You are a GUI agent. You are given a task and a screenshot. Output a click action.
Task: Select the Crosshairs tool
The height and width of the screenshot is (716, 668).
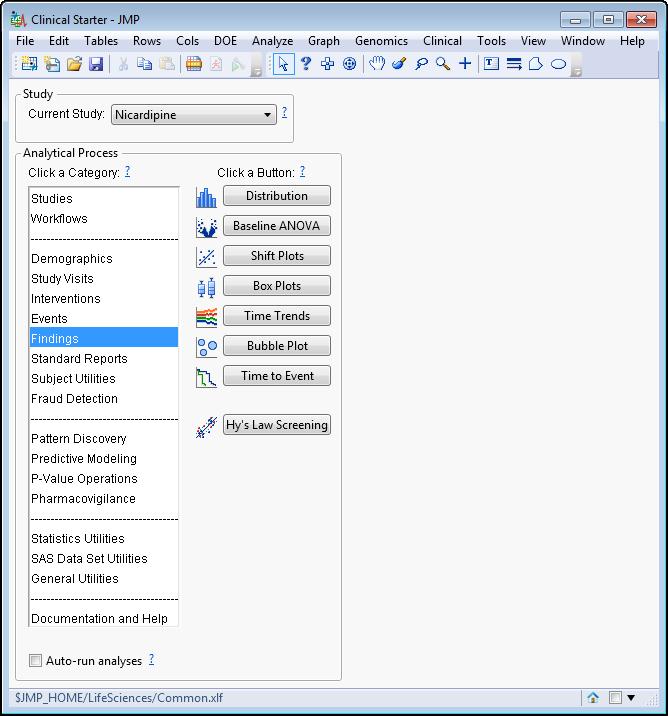[x=465, y=63]
